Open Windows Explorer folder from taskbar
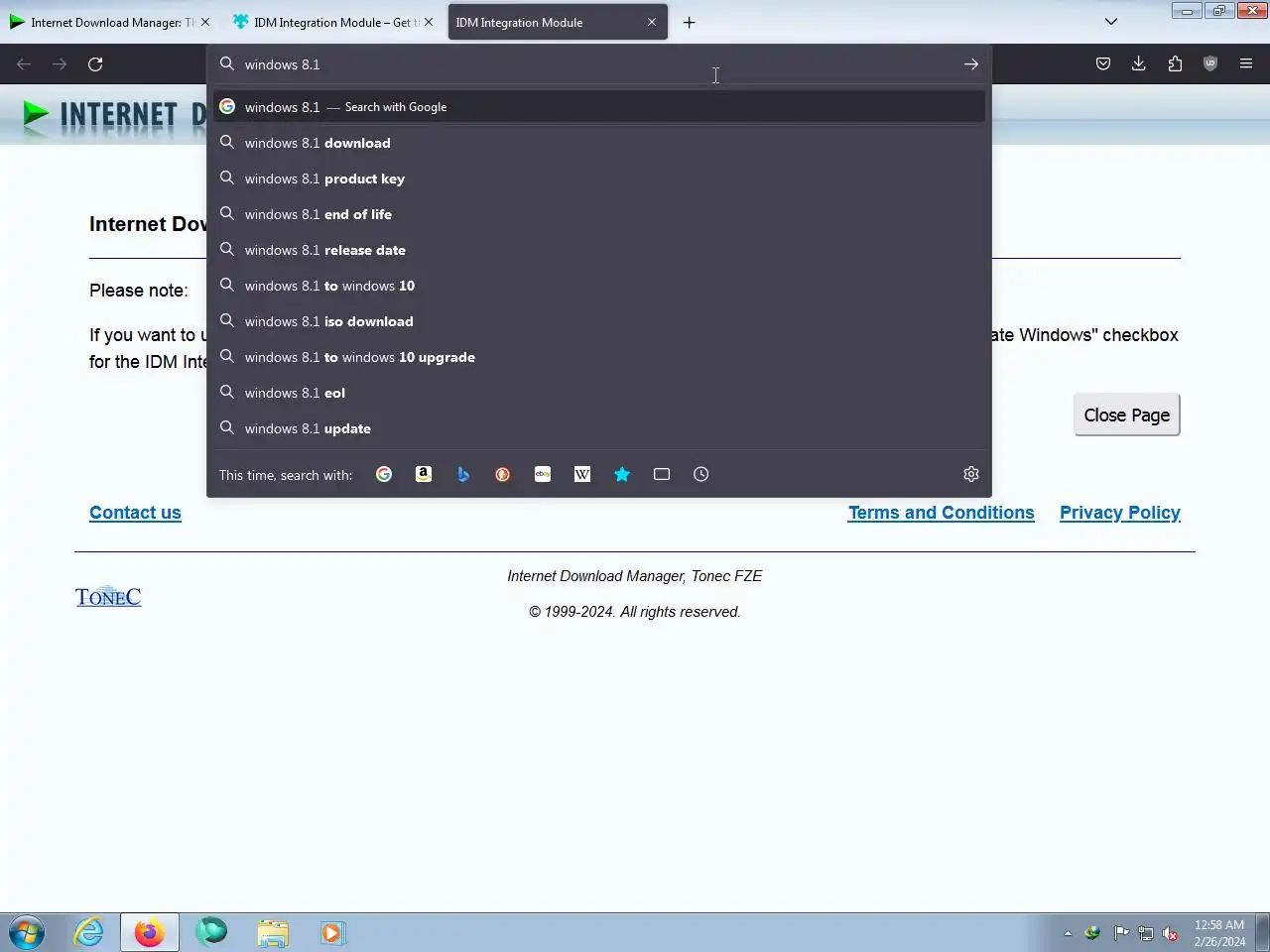The height and width of the screenshot is (952, 1270). coord(272,933)
